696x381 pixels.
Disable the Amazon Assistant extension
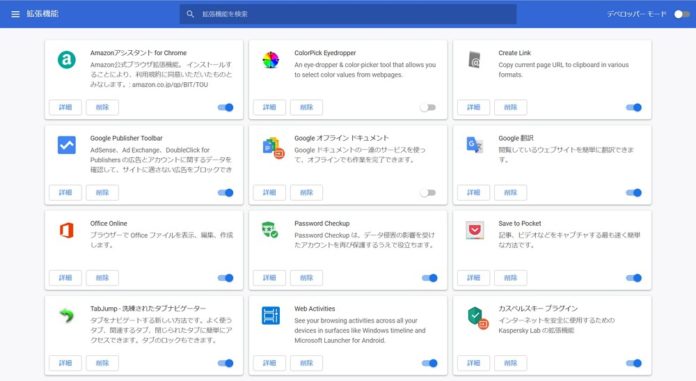(x=225, y=107)
